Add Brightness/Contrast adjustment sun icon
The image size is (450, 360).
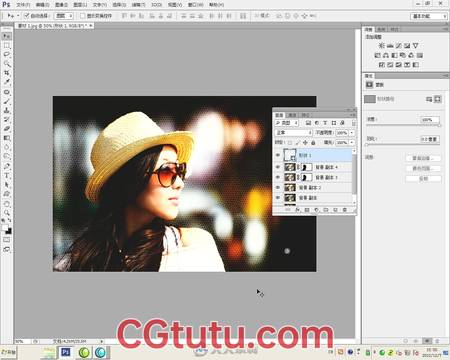point(382,46)
